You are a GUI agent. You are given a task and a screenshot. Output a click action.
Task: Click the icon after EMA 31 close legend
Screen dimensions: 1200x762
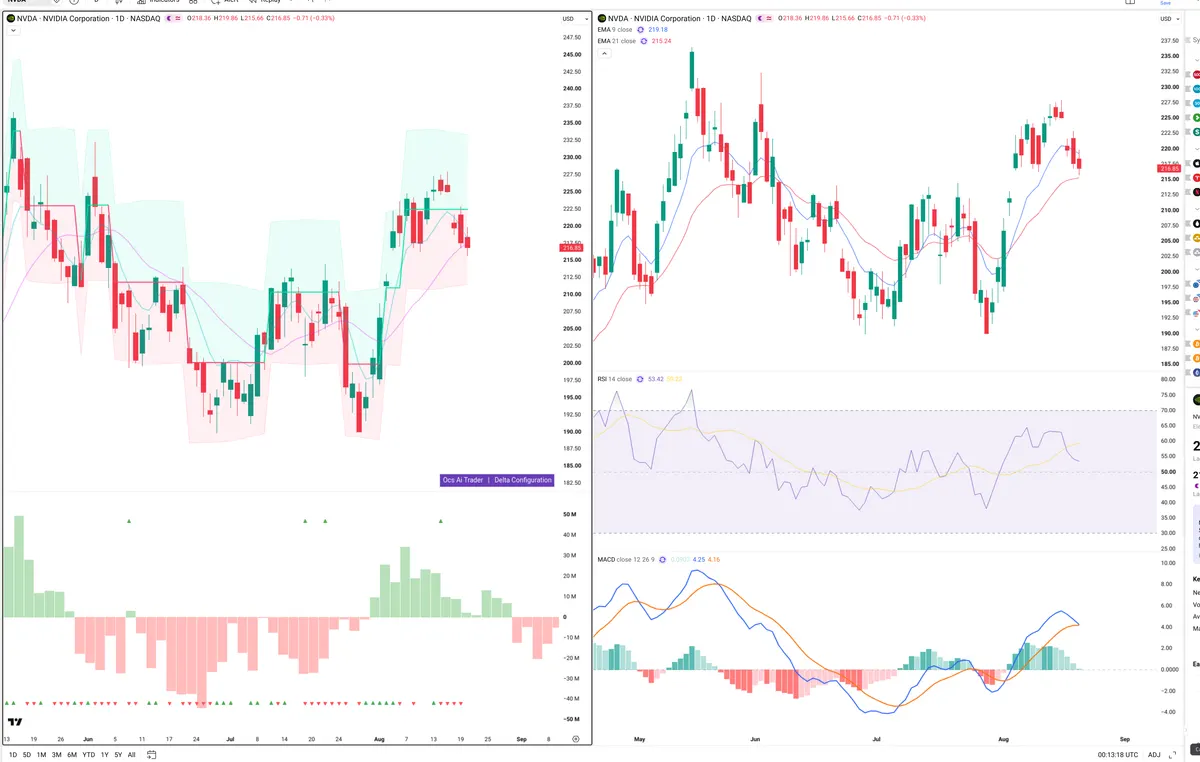pyautogui.click(x=642, y=41)
